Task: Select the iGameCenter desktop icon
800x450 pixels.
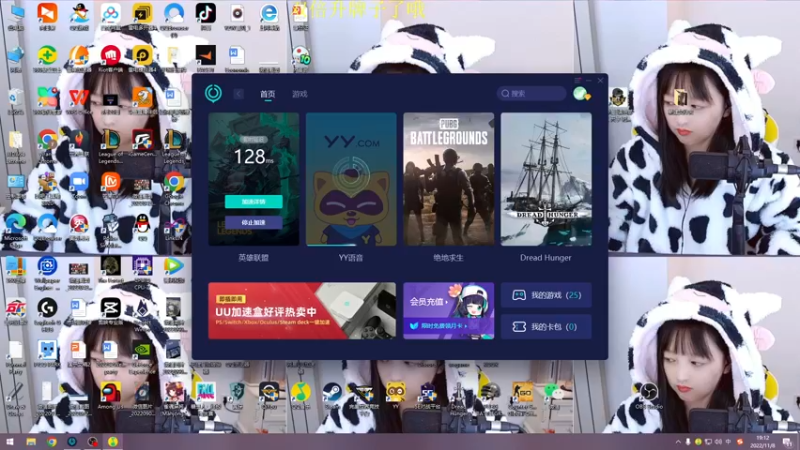Action: click(142, 139)
